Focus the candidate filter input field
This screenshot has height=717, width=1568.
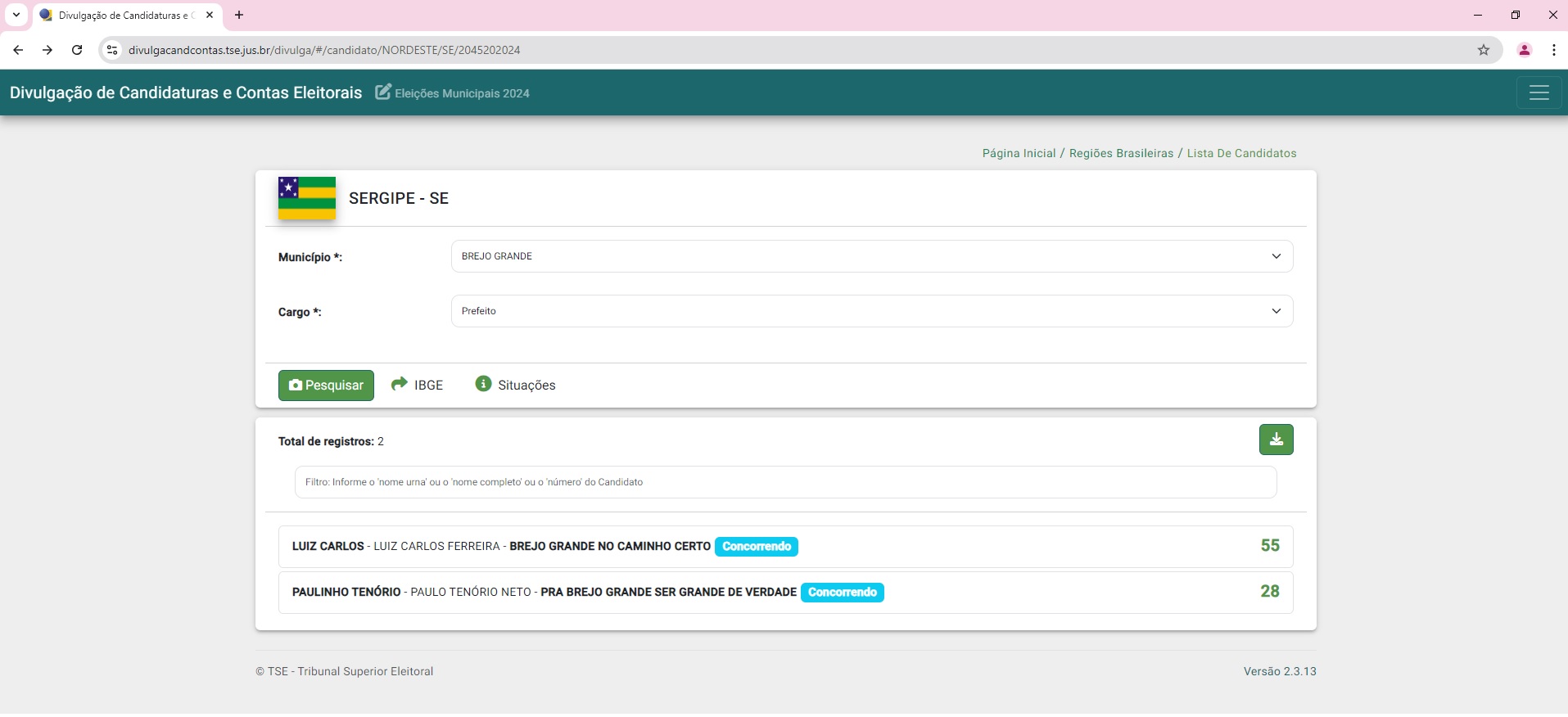(x=785, y=482)
